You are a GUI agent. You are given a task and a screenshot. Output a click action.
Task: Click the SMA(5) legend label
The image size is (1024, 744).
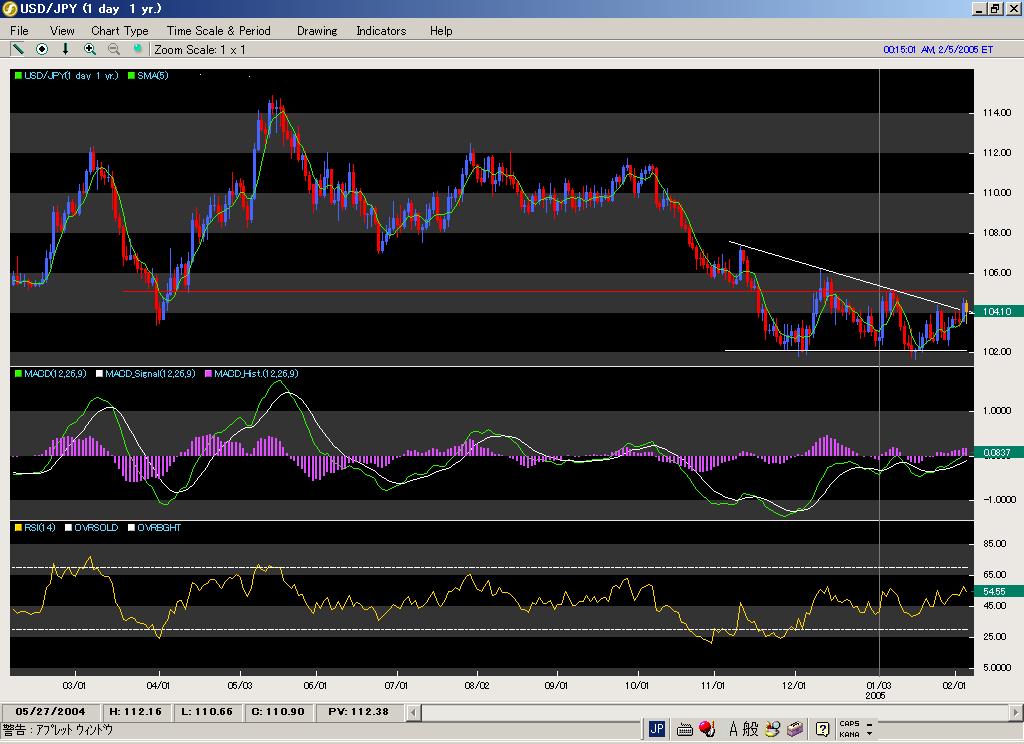click(x=153, y=76)
